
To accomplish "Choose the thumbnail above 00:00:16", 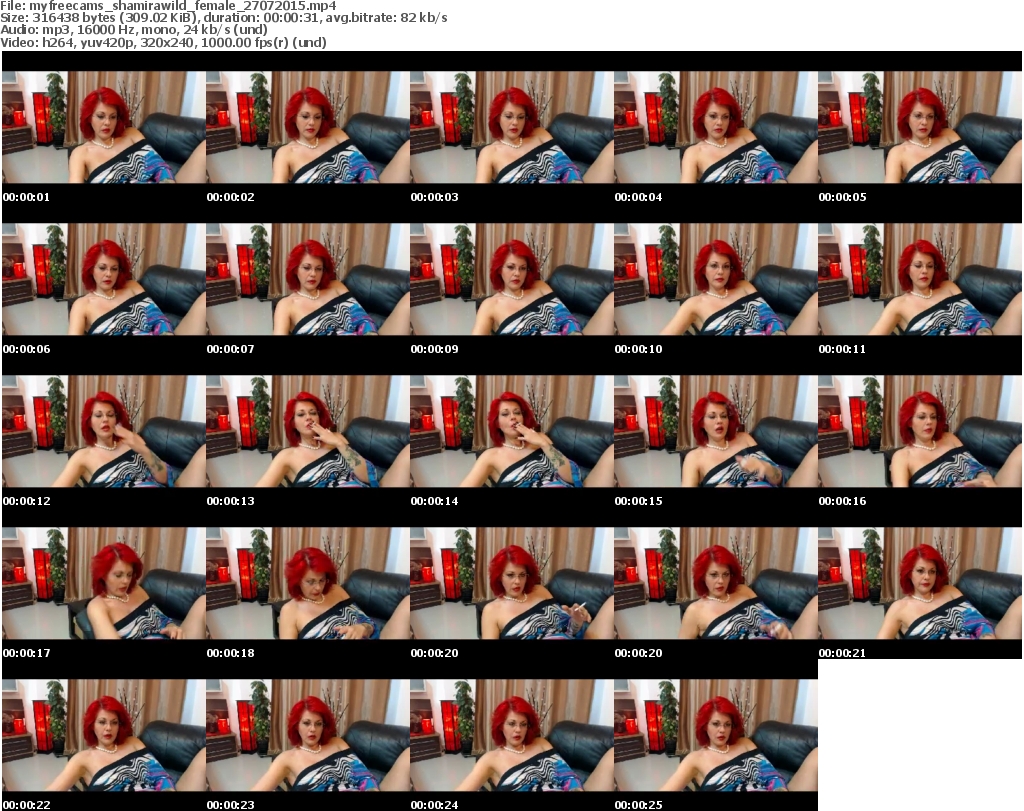I will pos(920,432).
